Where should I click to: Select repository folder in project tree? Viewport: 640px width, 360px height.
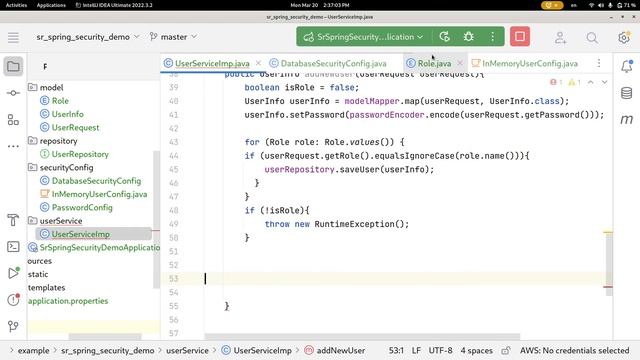(58, 141)
